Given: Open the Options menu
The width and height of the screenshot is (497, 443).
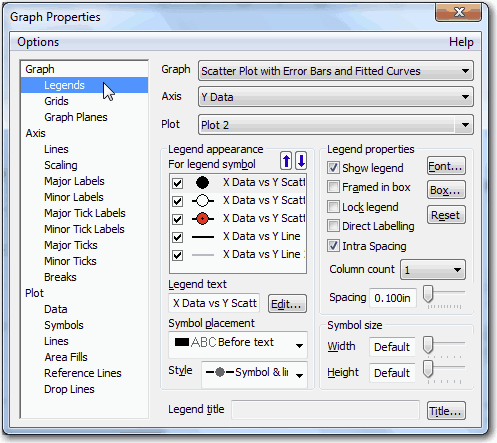Looking at the screenshot, I should point(38,42).
